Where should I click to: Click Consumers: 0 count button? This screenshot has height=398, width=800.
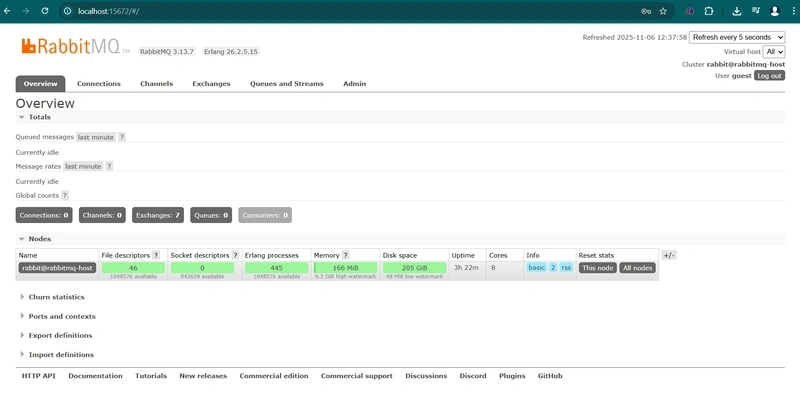(265, 215)
